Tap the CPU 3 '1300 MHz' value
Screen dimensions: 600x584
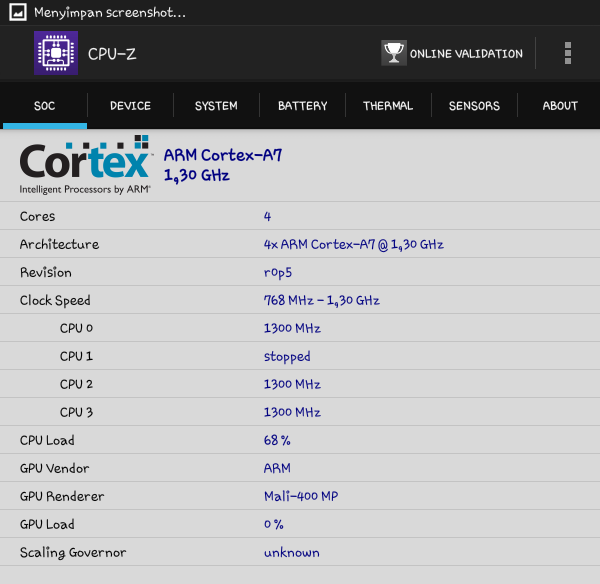[x=292, y=412]
